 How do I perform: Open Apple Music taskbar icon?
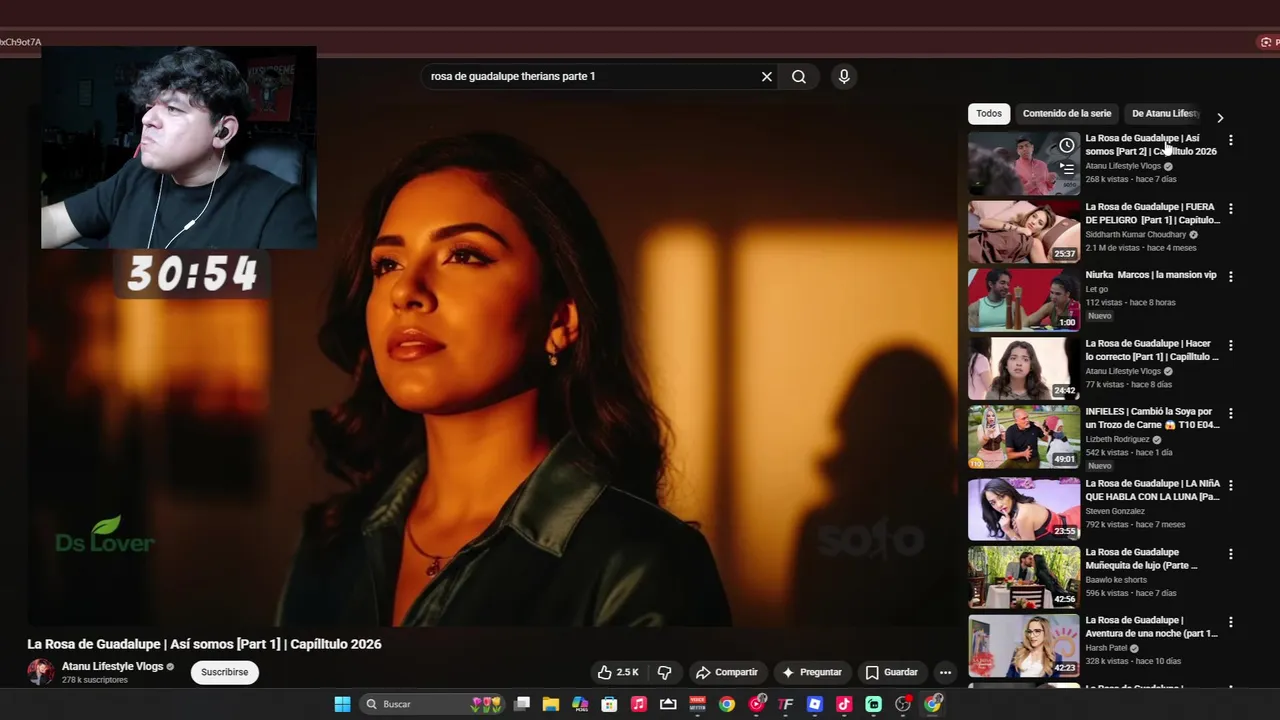coord(639,704)
